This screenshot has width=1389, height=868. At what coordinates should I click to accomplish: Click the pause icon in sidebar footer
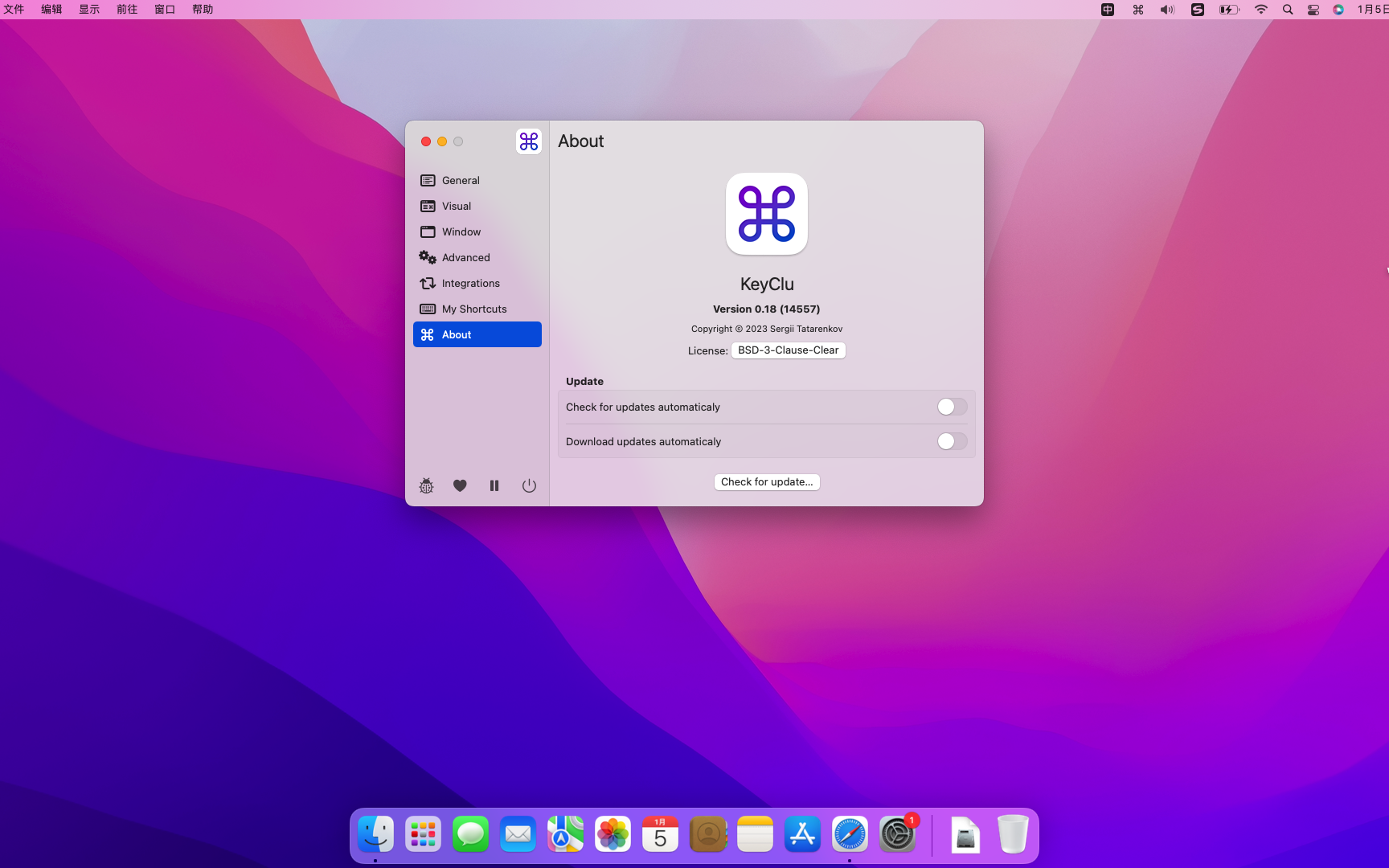tap(494, 485)
